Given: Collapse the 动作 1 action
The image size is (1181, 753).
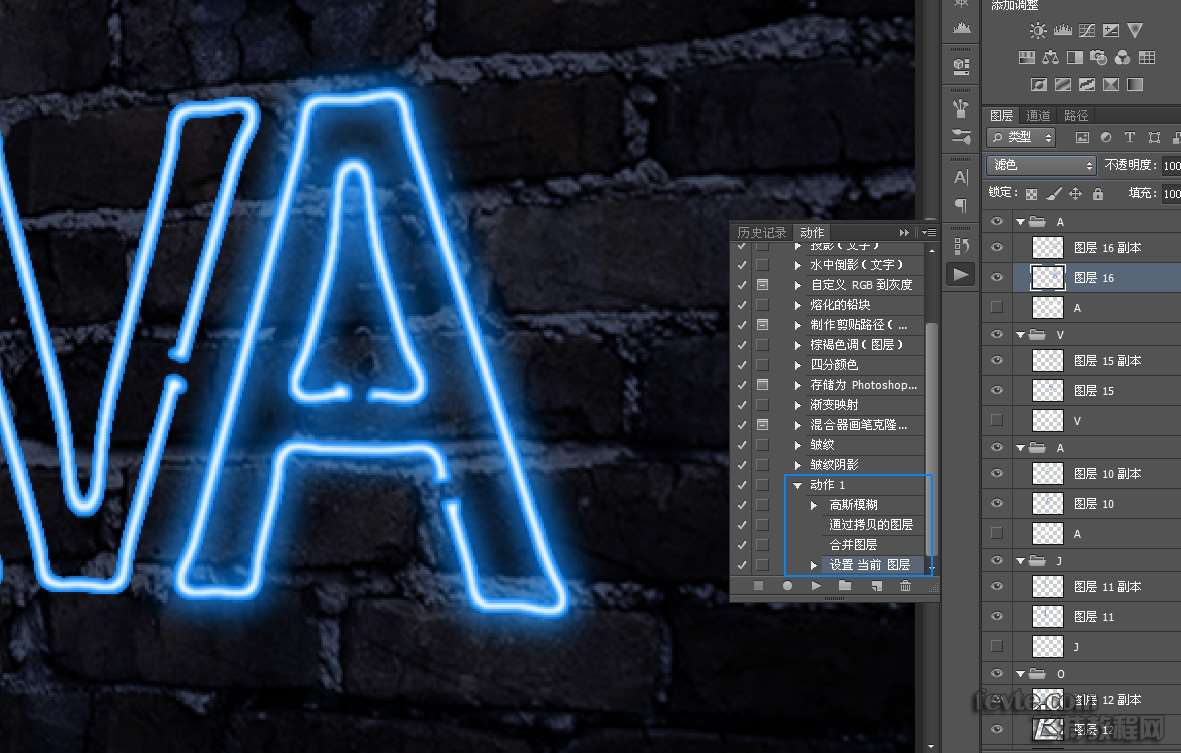Looking at the screenshot, I should [798, 485].
